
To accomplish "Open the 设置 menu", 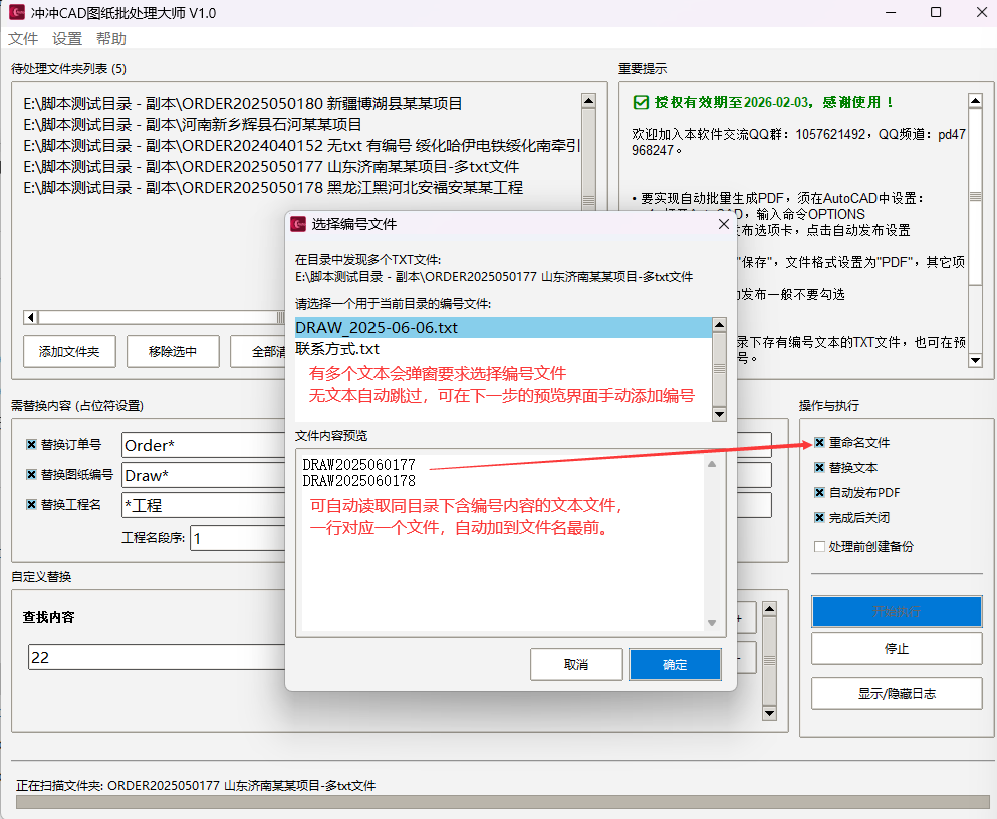I will pyautogui.click(x=66, y=38).
